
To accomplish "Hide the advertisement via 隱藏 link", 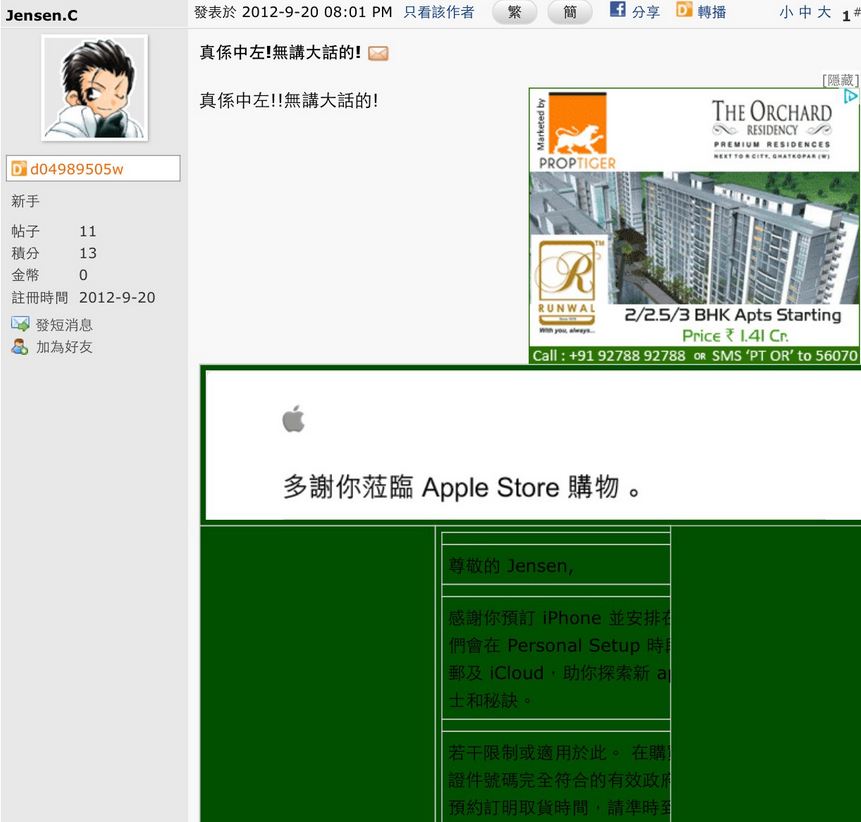I will [x=840, y=80].
